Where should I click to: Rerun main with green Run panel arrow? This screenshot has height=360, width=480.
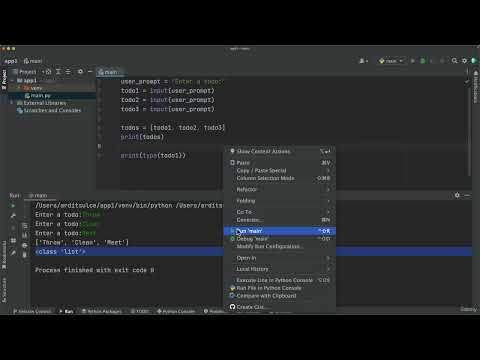[x=13, y=206]
